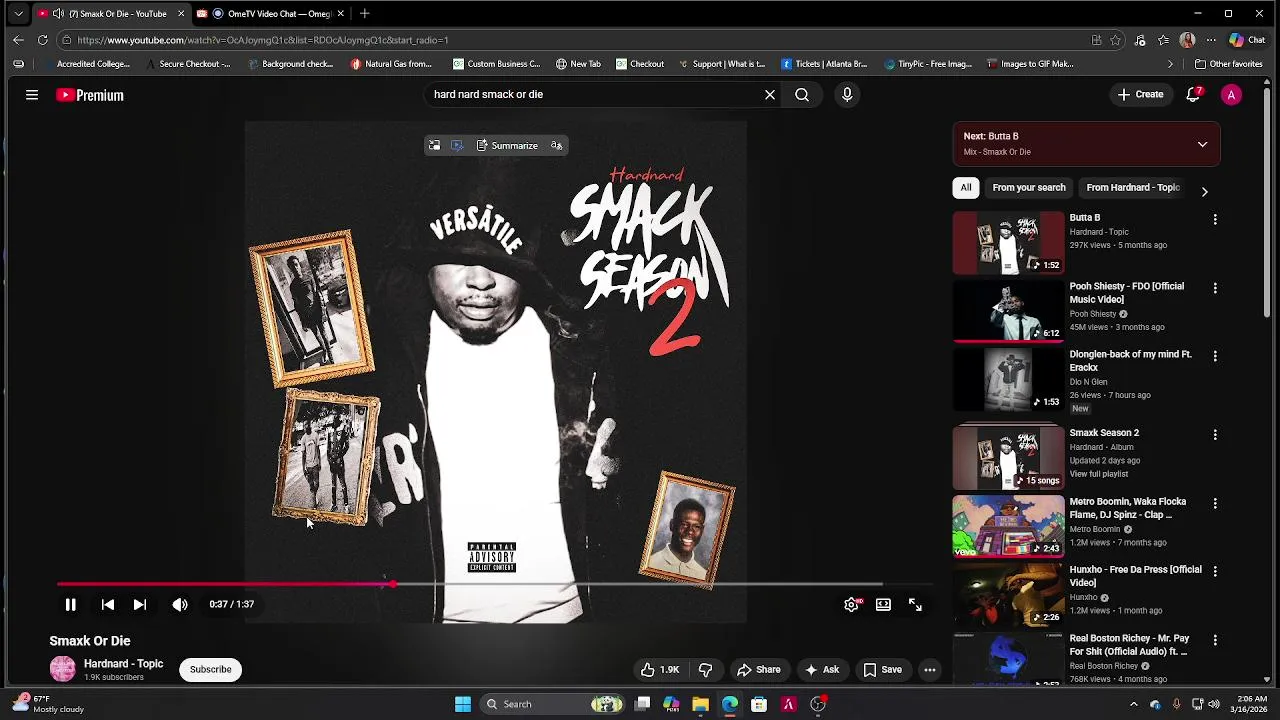Save the video to a playlist

point(883,670)
